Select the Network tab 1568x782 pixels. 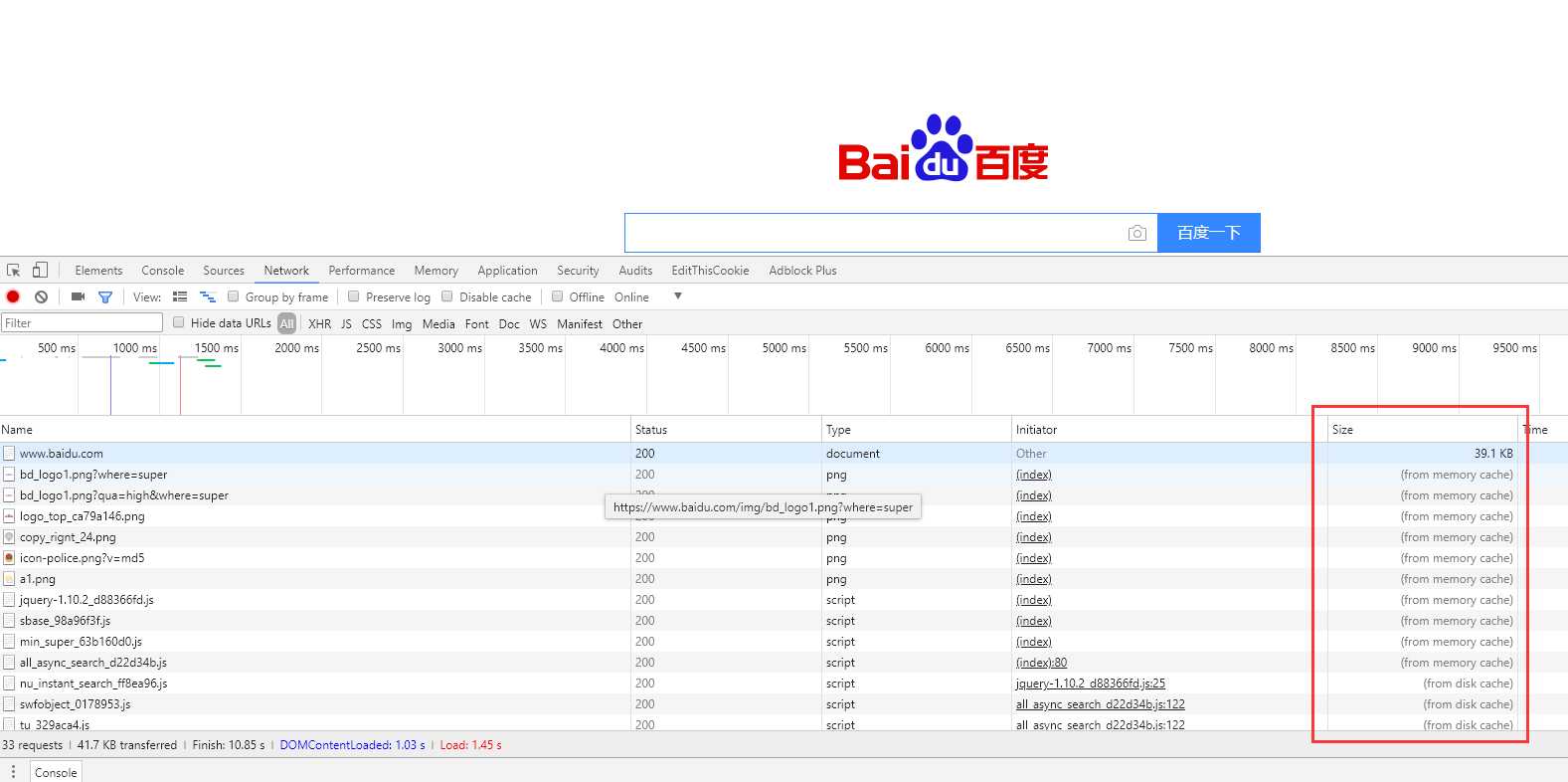click(x=286, y=271)
